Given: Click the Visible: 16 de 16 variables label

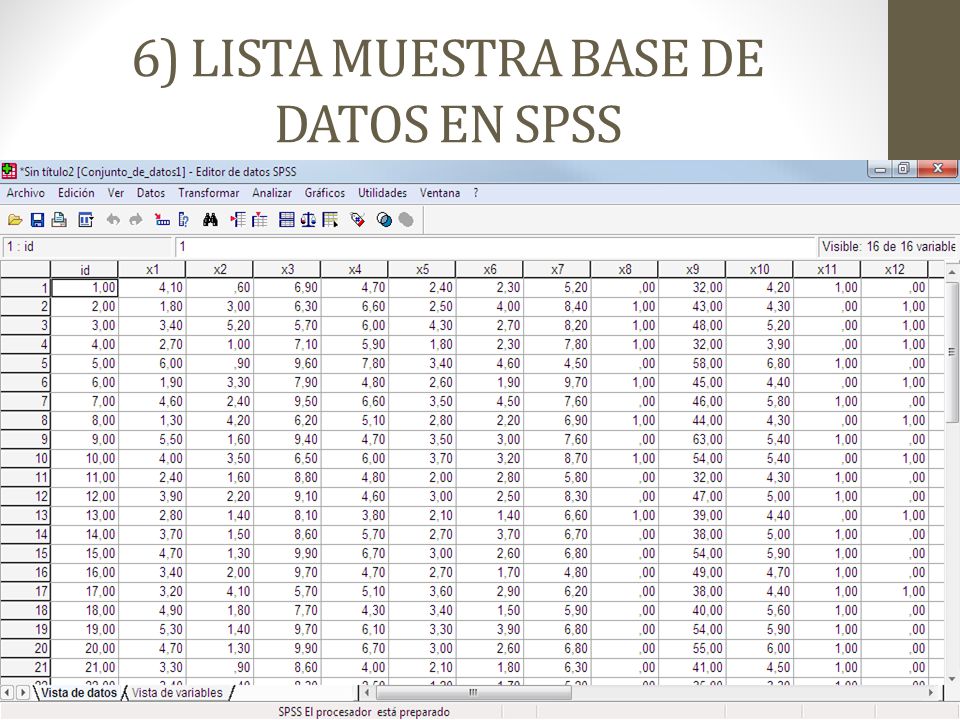Looking at the screenshot, I should click(x=888, y=247).
